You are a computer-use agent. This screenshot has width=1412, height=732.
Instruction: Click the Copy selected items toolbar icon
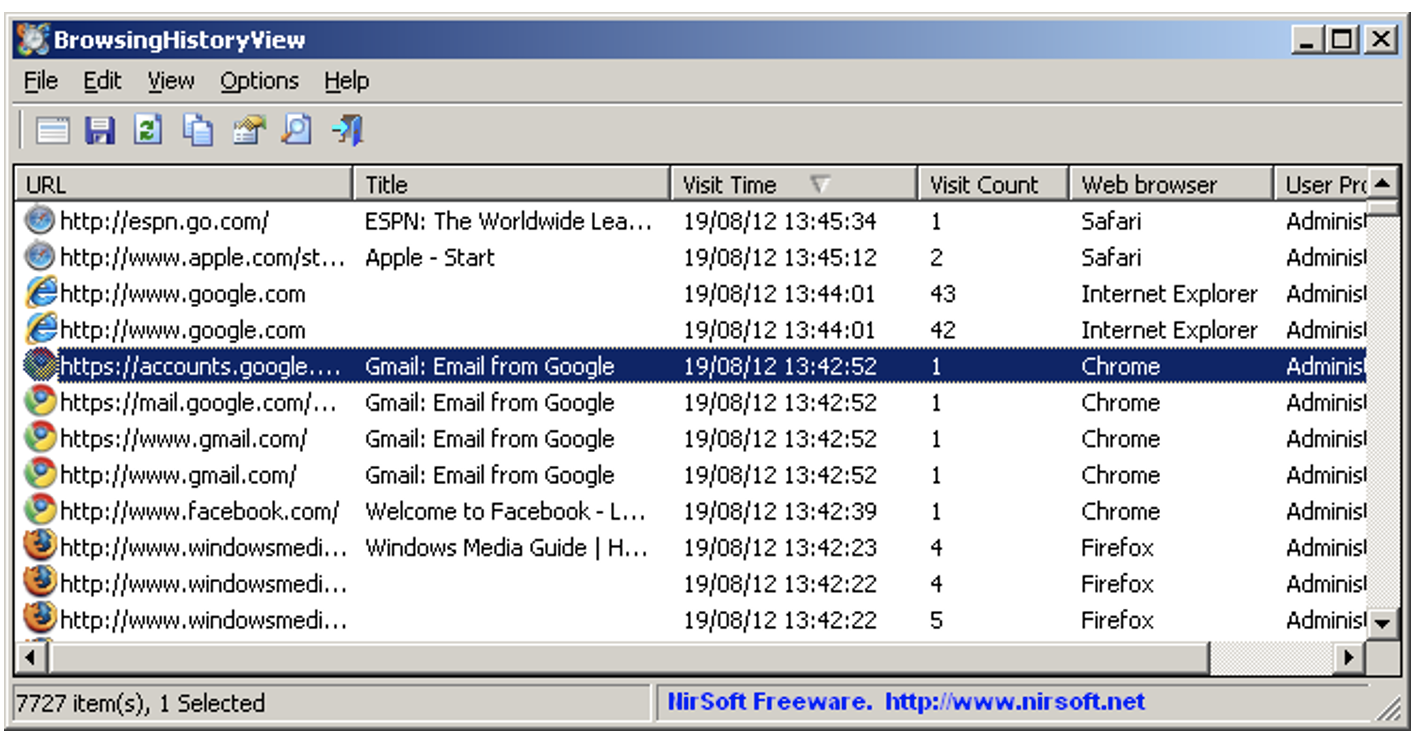click(198, 130)
